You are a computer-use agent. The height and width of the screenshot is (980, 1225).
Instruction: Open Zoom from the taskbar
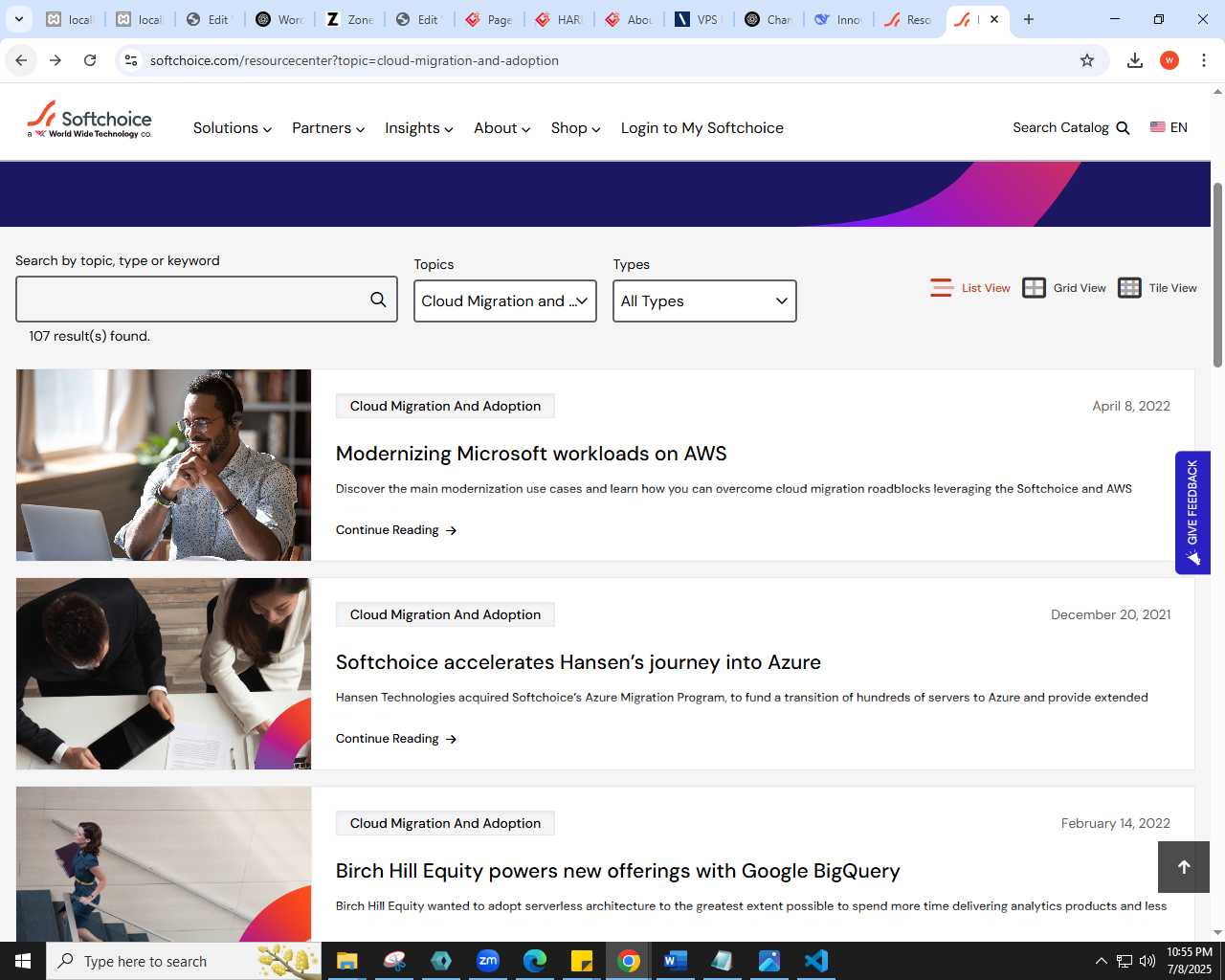(x=488, y=961)
